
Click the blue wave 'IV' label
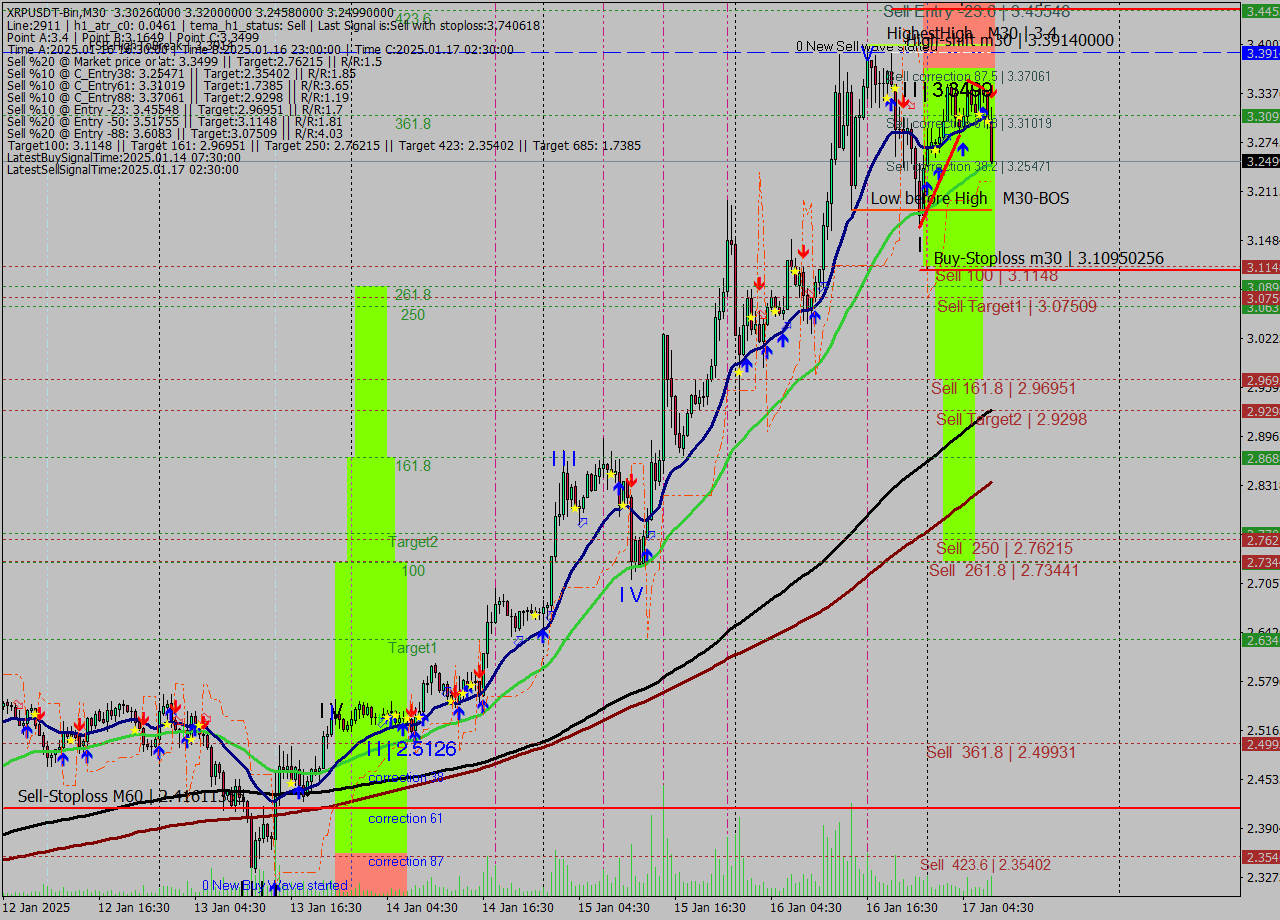pyautogui.click(x=631, y=595)
